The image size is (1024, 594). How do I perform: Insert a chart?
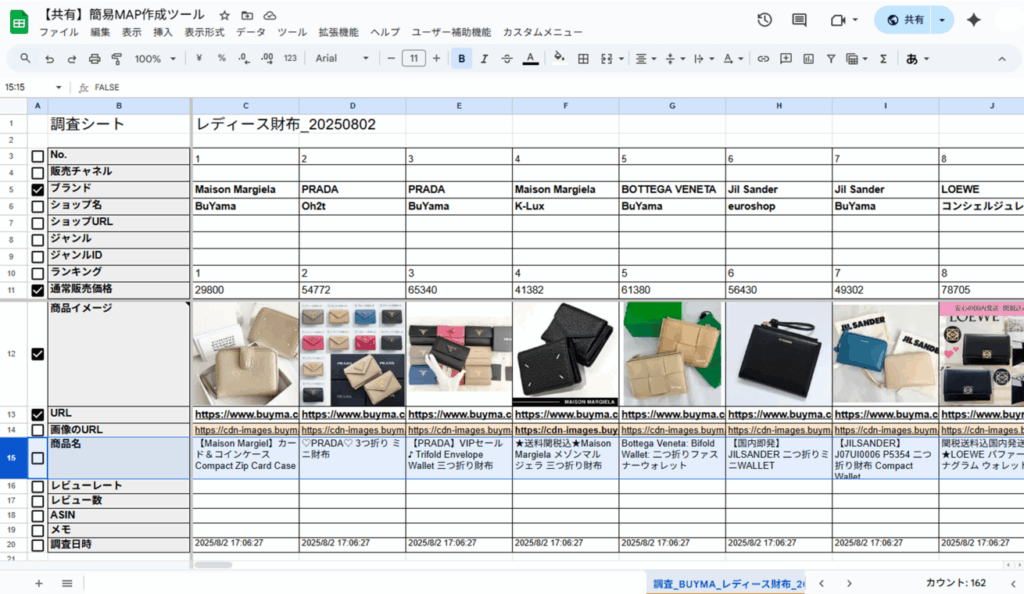point(808,59)
